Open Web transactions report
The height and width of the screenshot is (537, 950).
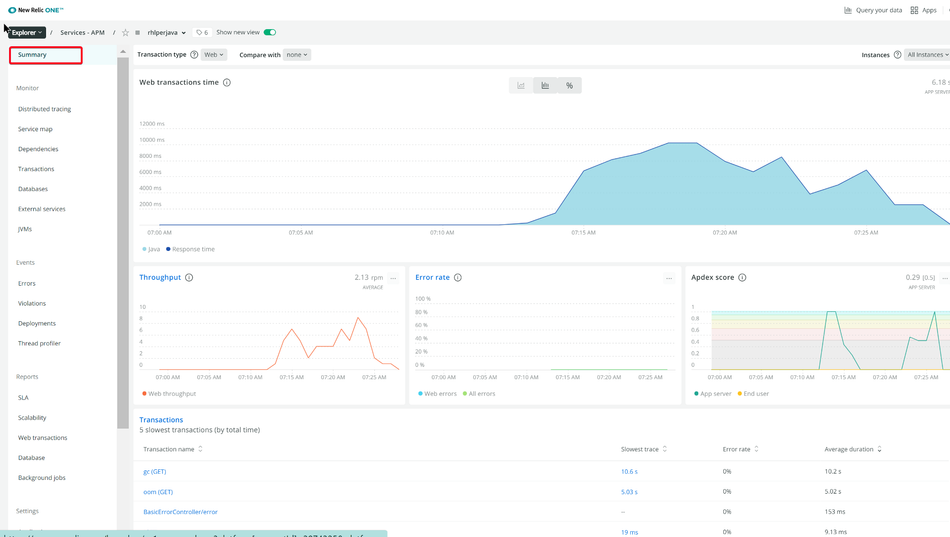coord(42,438)
